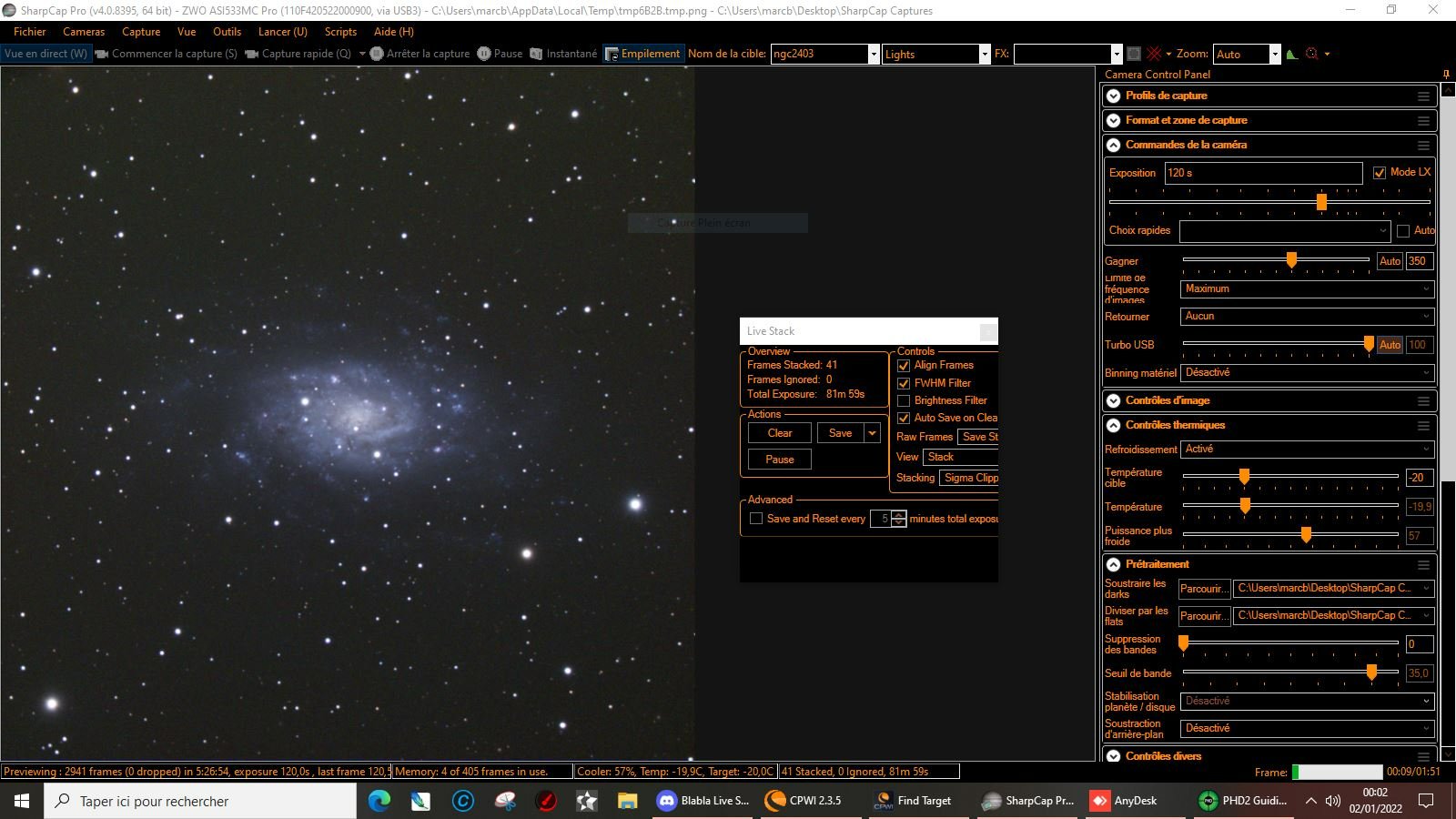Click the red reticule crosshair icon
The height and width of the screenshot is (819, 1456).
pos(1154,54)
